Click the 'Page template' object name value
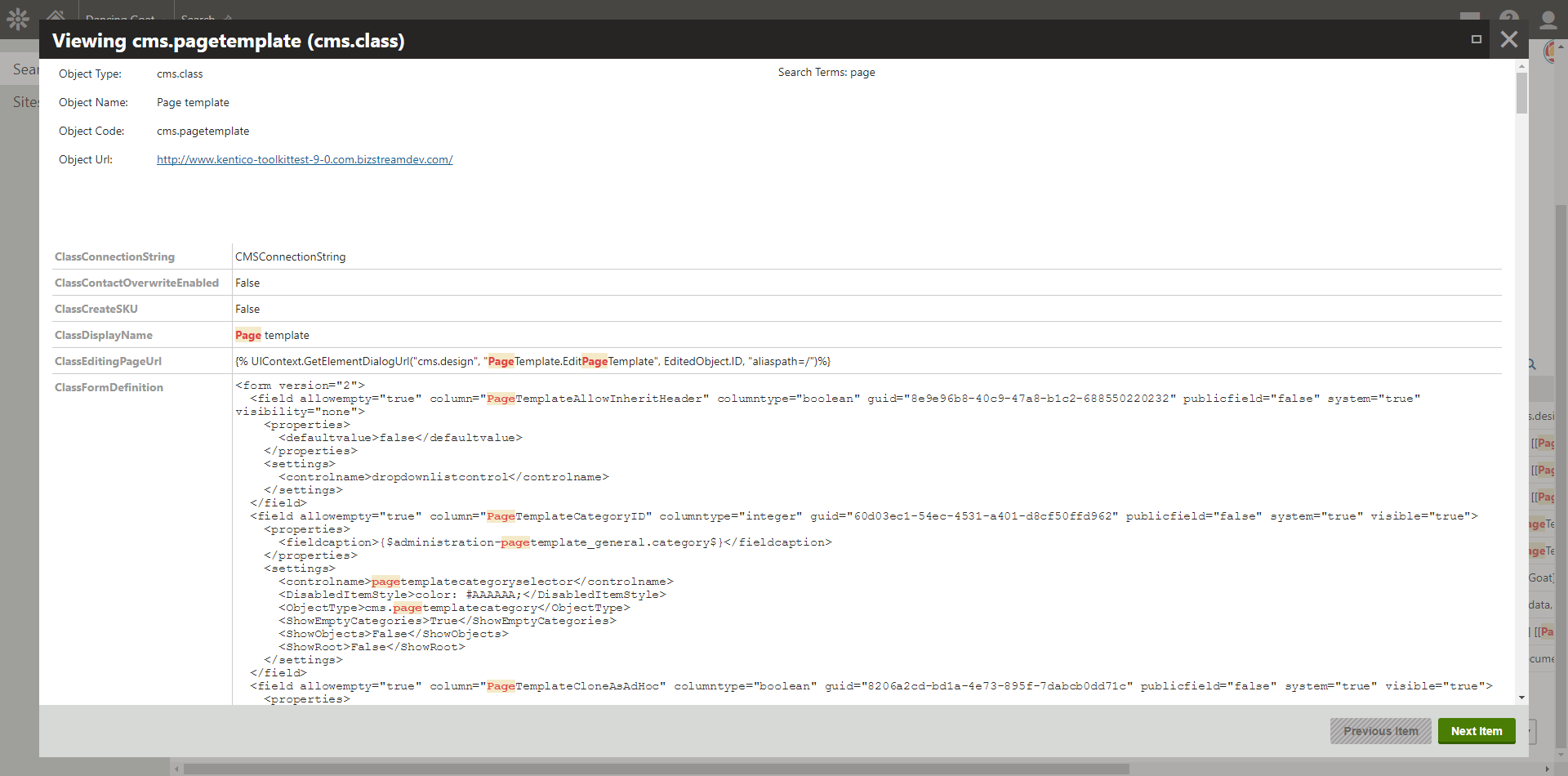This screenshot has height=776, width=1568. pyautogui.click(x=193, y=102)
